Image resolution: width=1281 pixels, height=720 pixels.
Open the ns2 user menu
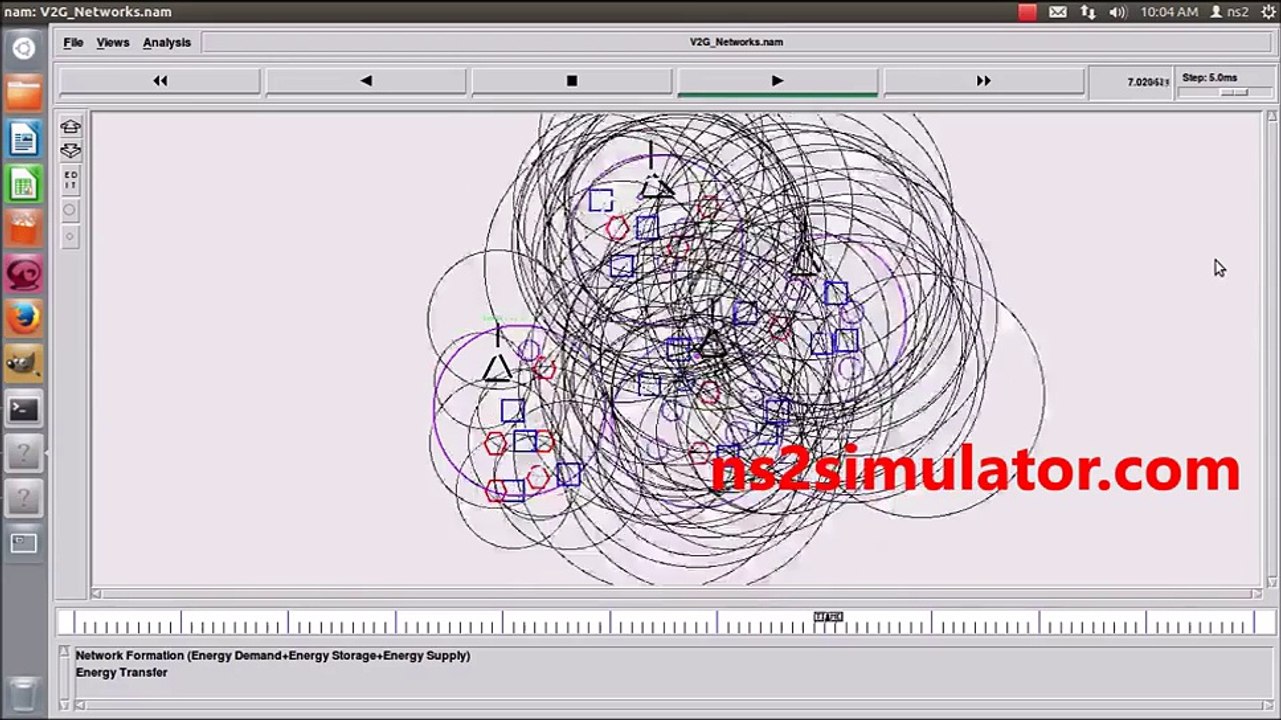point(1230,12)
